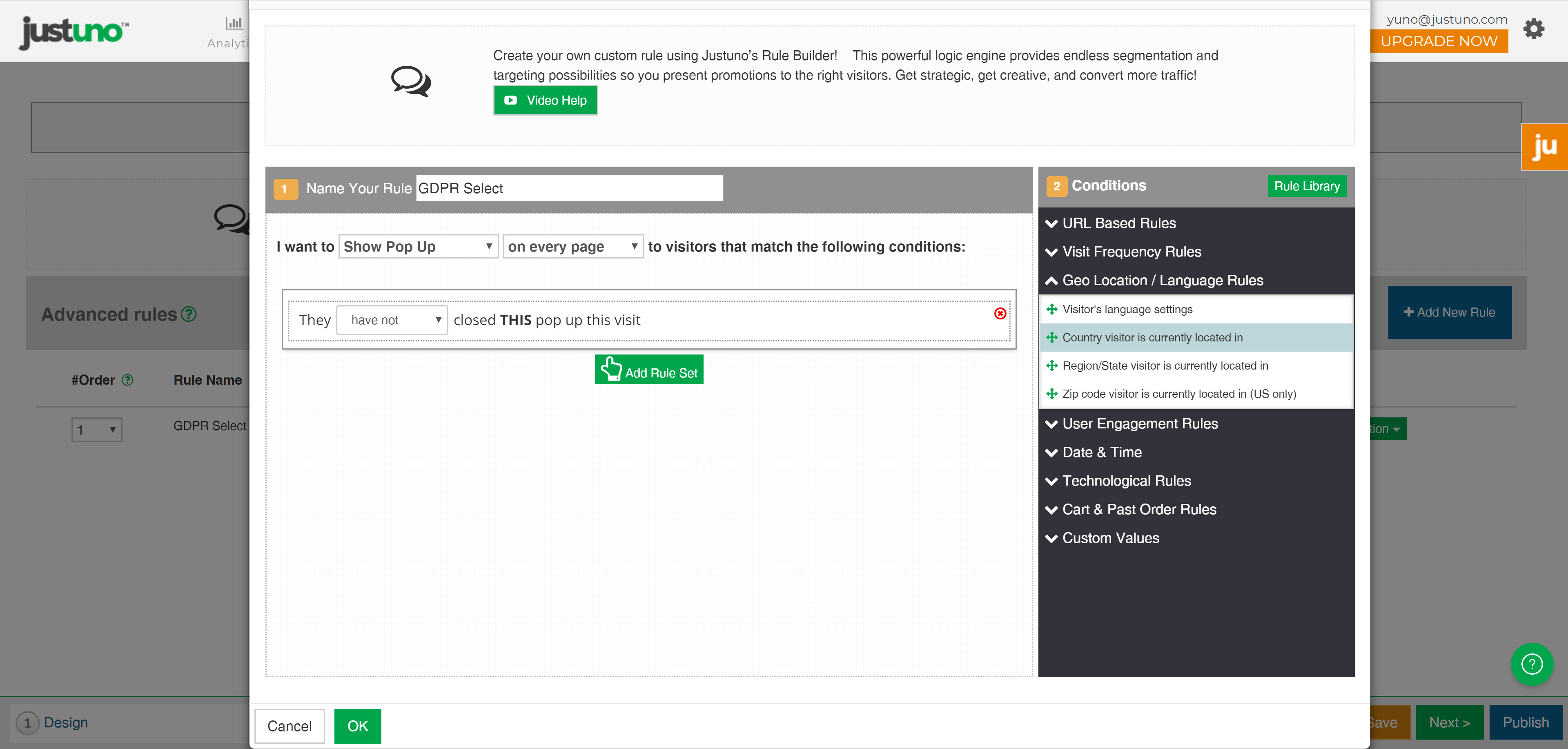The width and height of the screenshot is (1568, 749).
Task: Click the move handle beside Country visitor condition
Action: 1052,337
